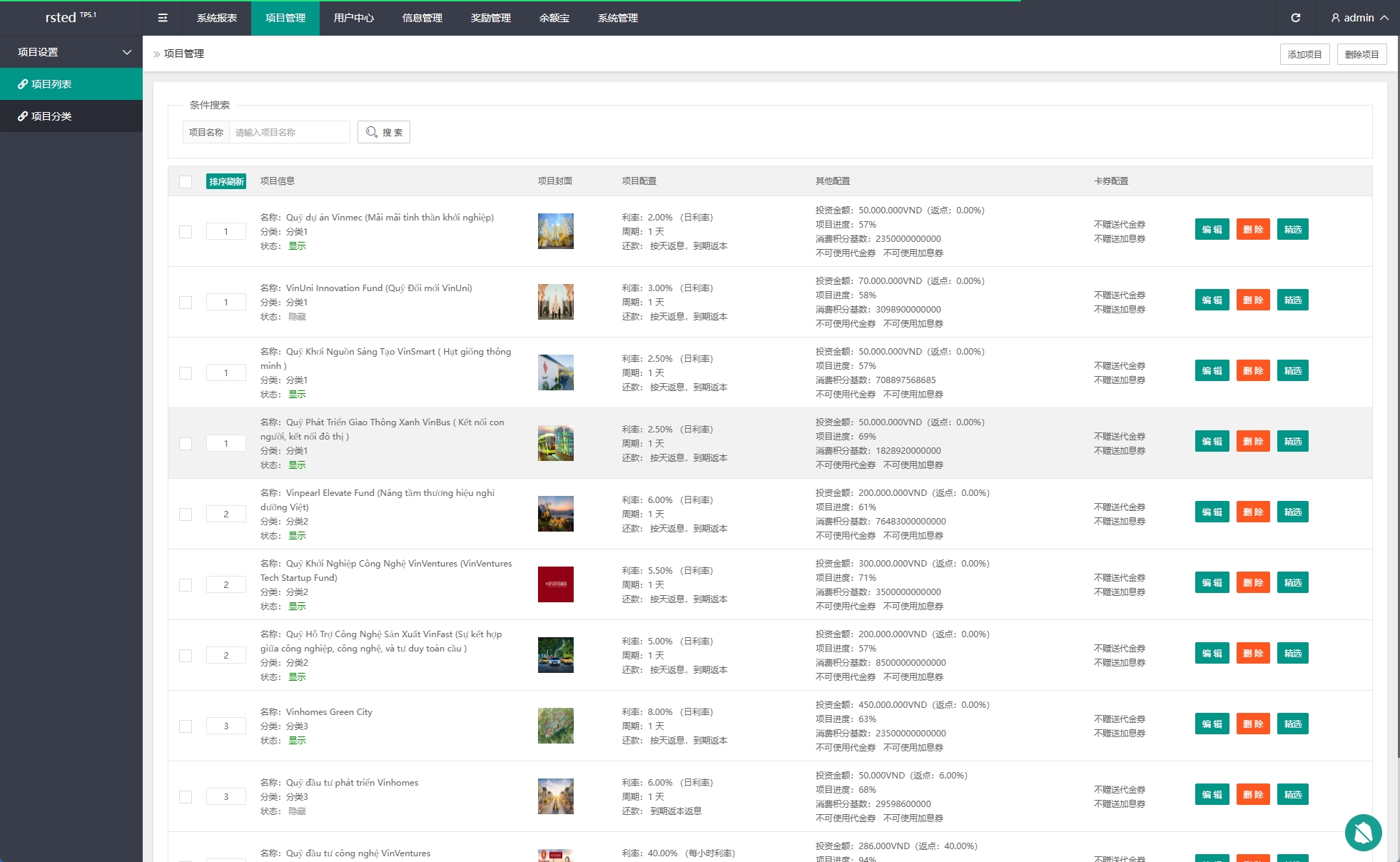This screenshot has height=862, width=1400.
Task: Click the 添加项目 button
Action: tap(1304, 54)
